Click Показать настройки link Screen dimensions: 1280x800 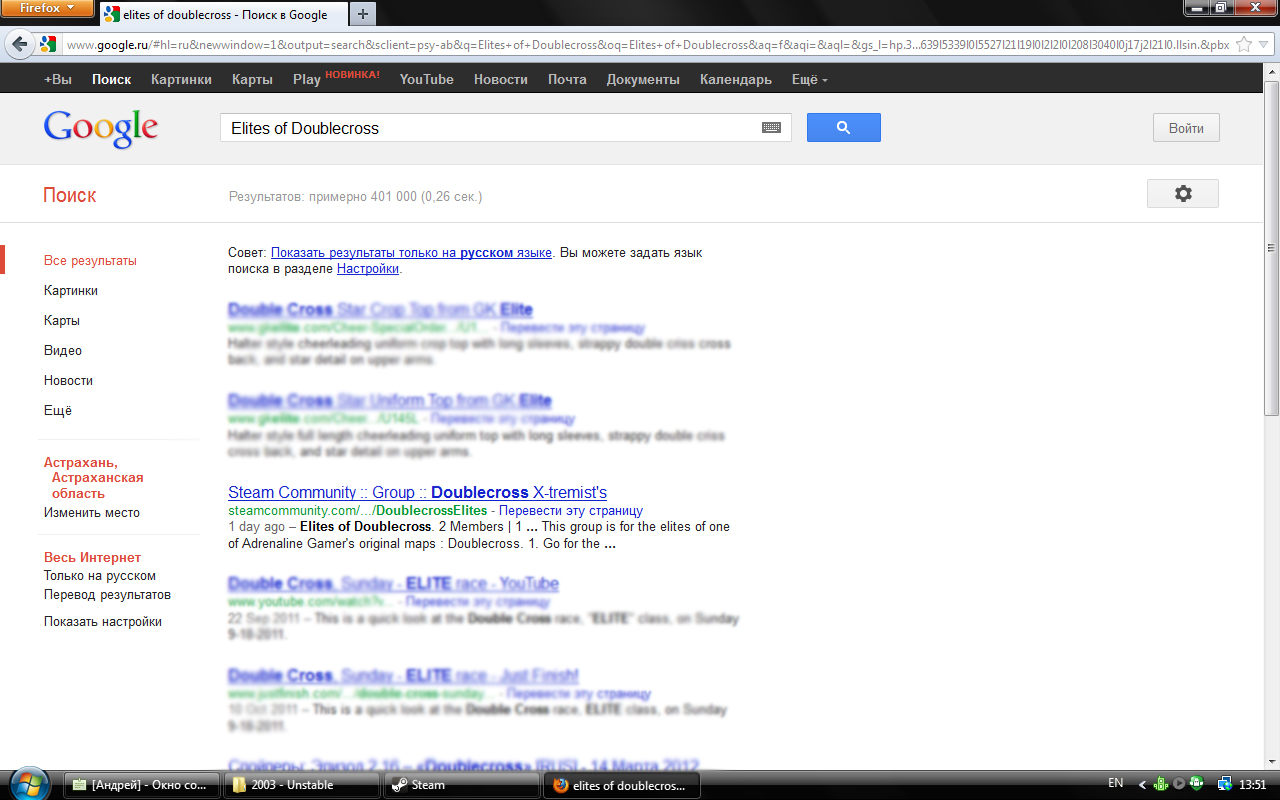[103, 622]
